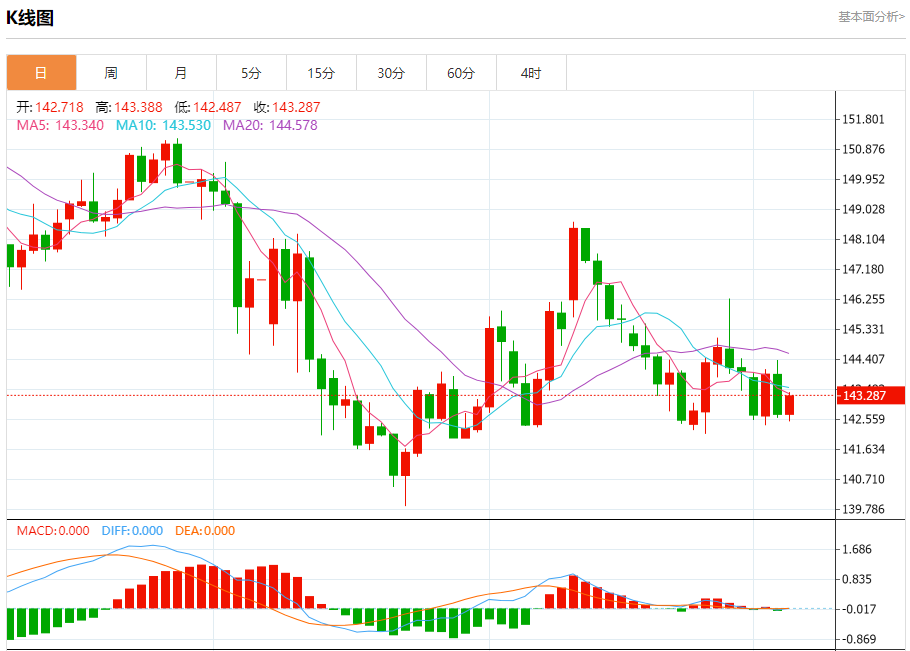Click the 0.835 MACD axis label
The image size is (910, 651).
(x=857, y=579)
